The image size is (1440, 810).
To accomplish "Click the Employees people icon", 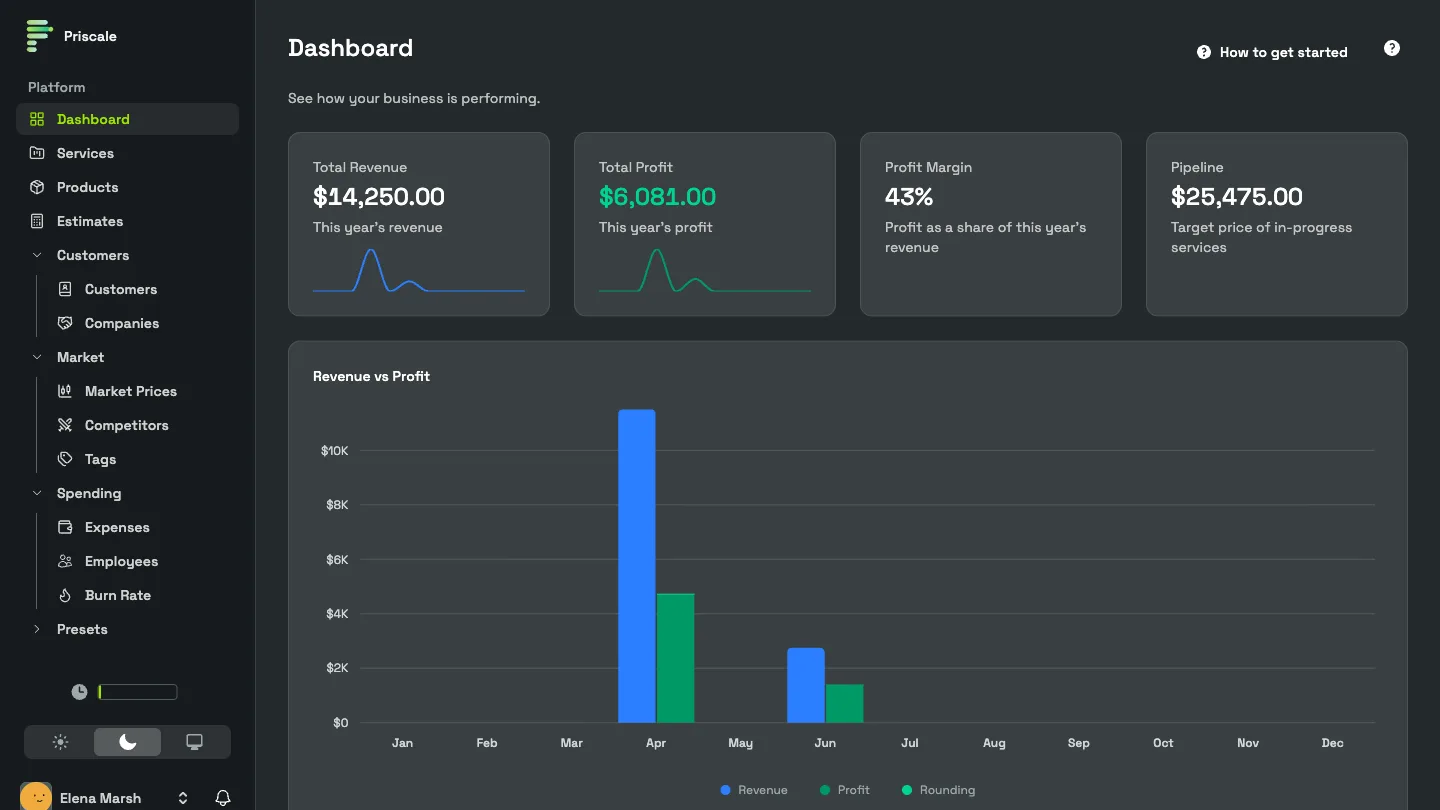I will (x=65, y=561).
